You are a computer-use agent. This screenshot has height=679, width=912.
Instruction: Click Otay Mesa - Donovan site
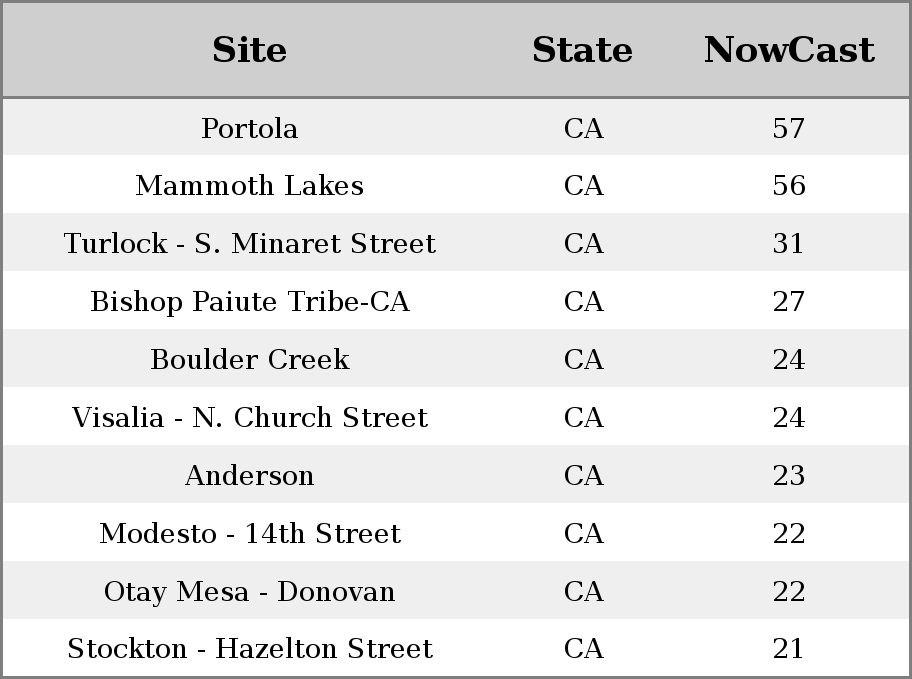pos(250,591)
